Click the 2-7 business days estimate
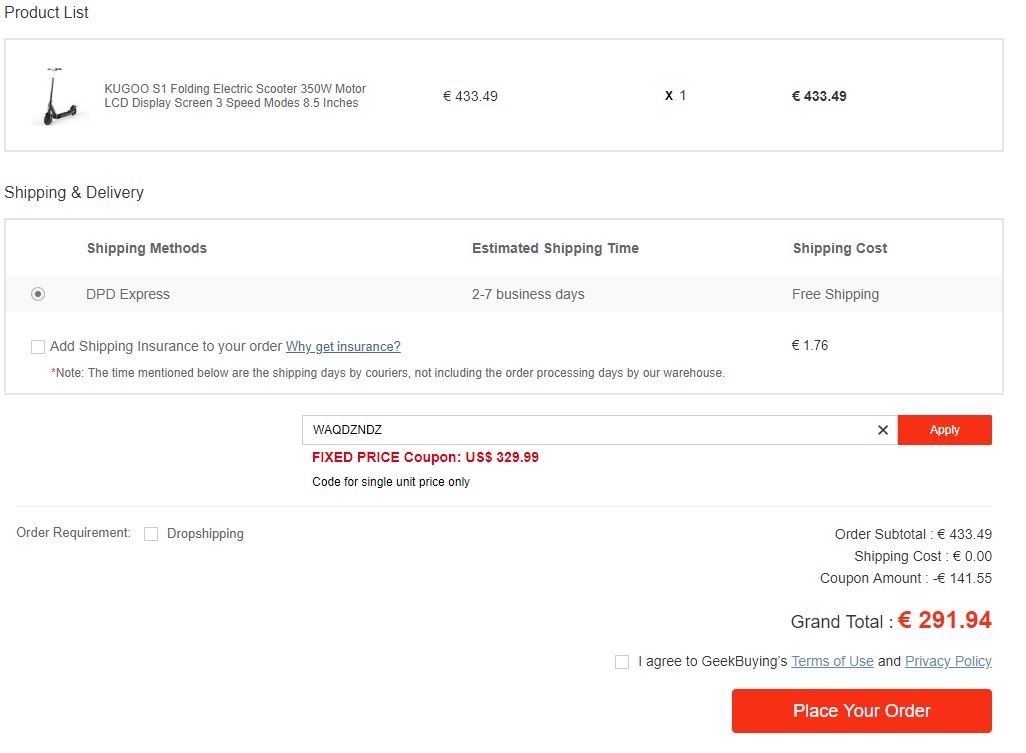Viewport: 1026px width, 753px height. coord(528,294)
